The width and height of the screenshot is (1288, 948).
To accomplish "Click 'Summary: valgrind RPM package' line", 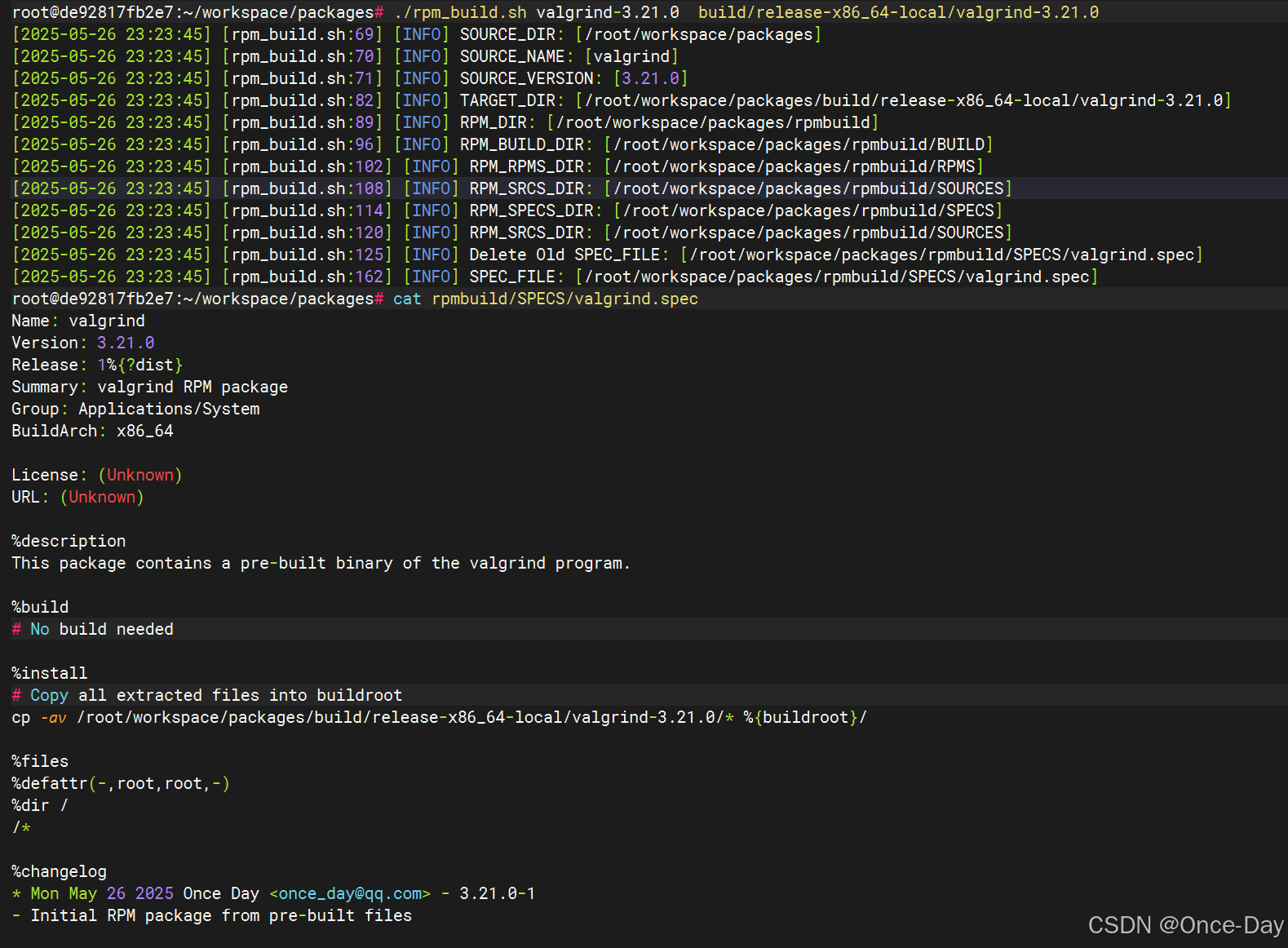I will [x=150, y=387].
